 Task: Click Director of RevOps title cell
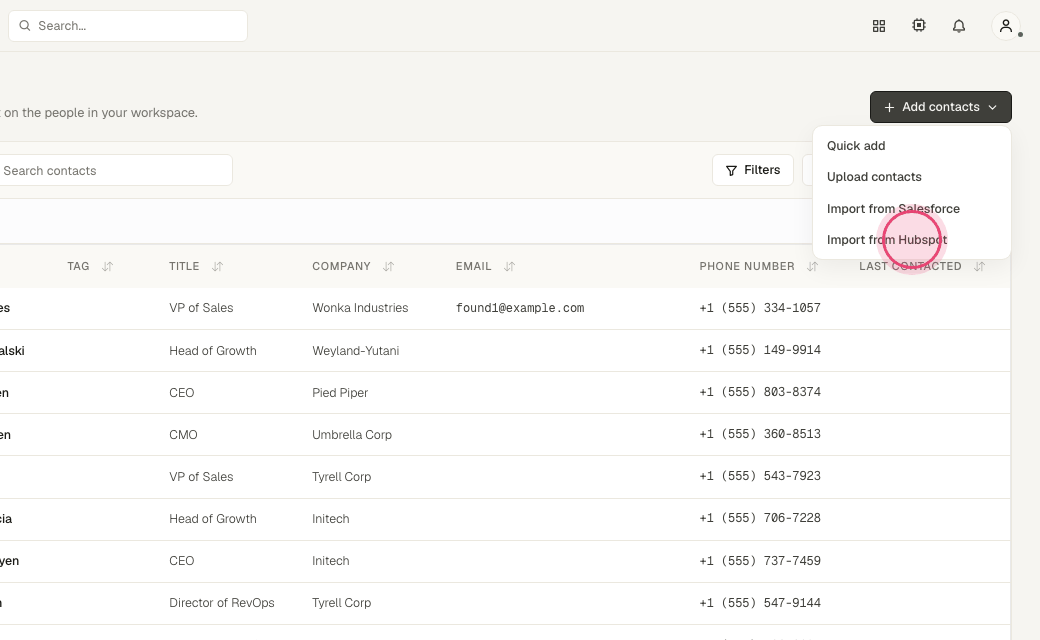tap(222, 603)
